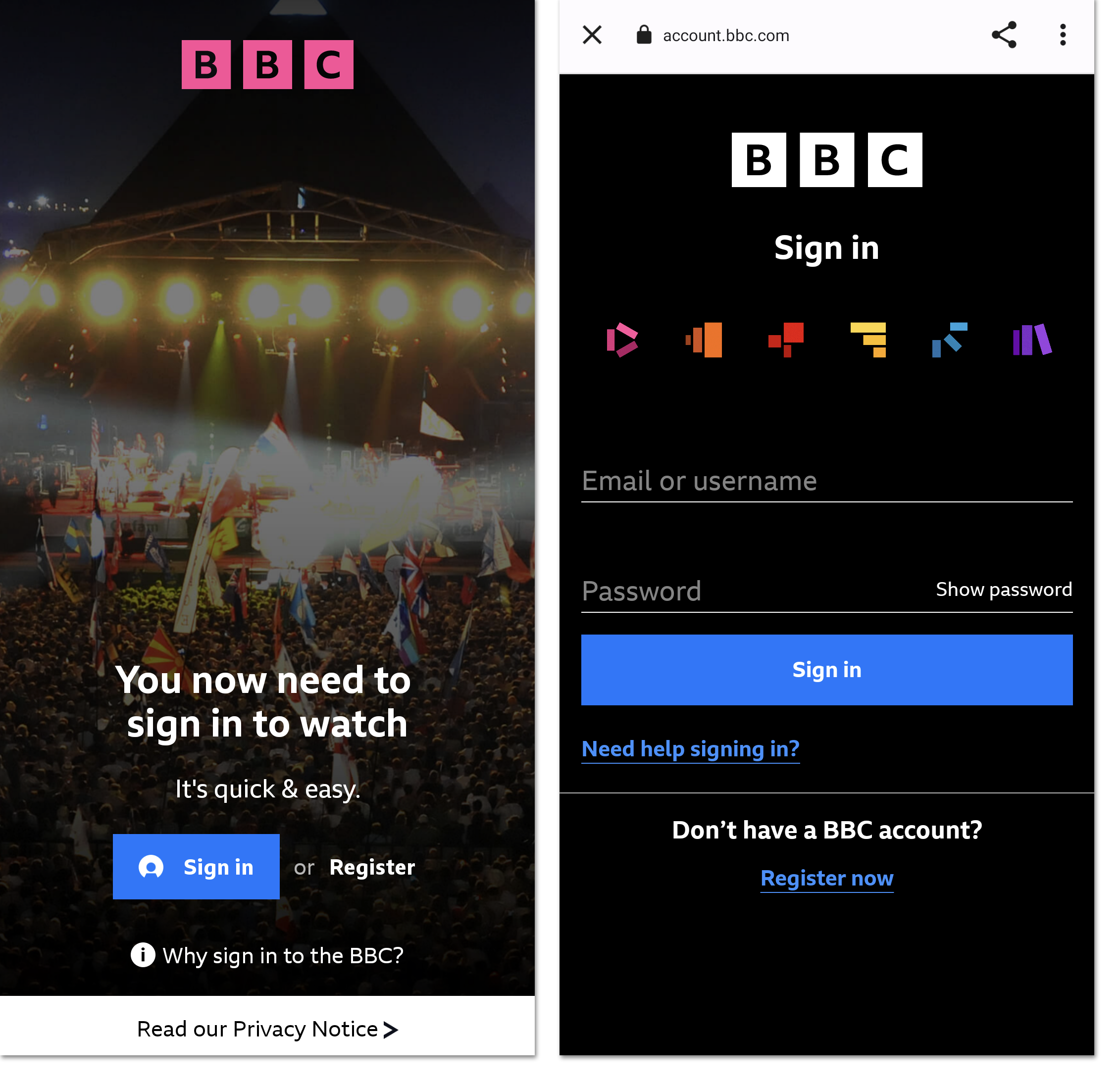Follow the Need help signing in link
Image resolution: width=1120 pixels, height=1083 pixels.
click(x=690, y=748)
